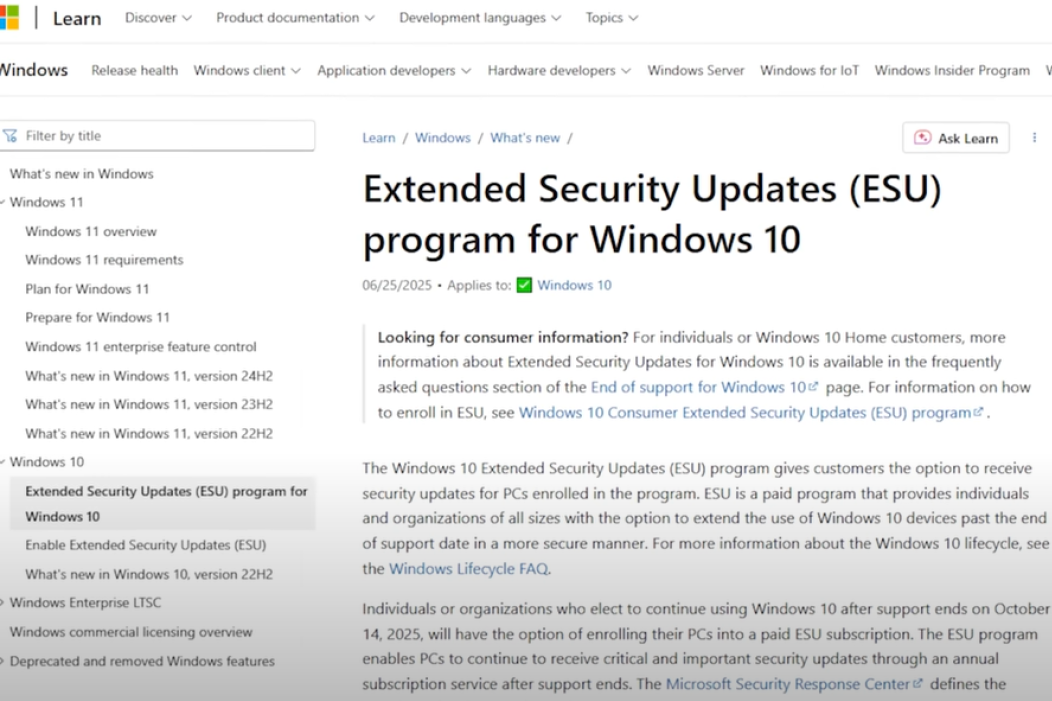The height and width of the screenshot is (701, 1052).
Task: Click the Ask Learn button
Action: coord(956,138)
